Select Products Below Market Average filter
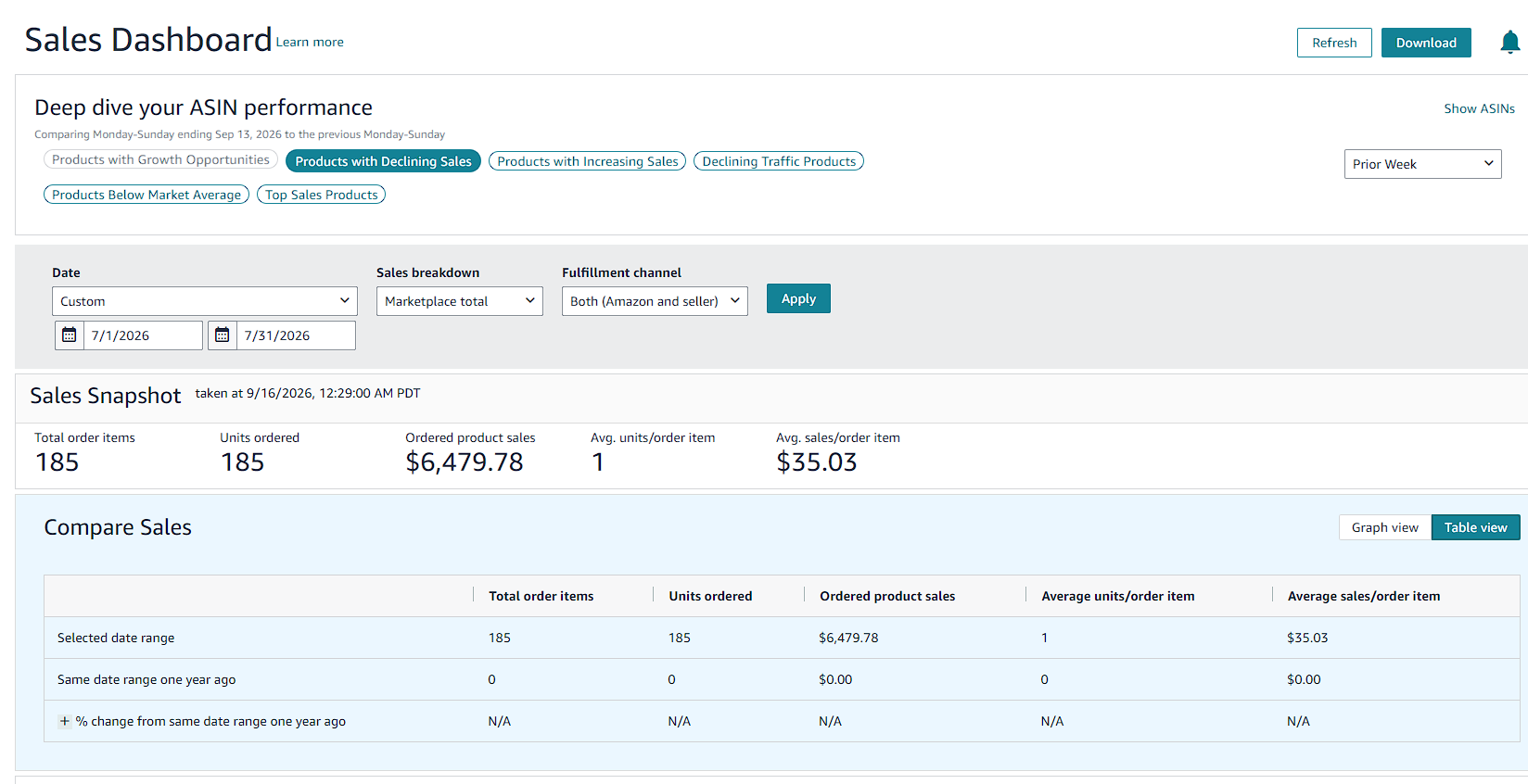1528x784 pixels. (146, 195)
